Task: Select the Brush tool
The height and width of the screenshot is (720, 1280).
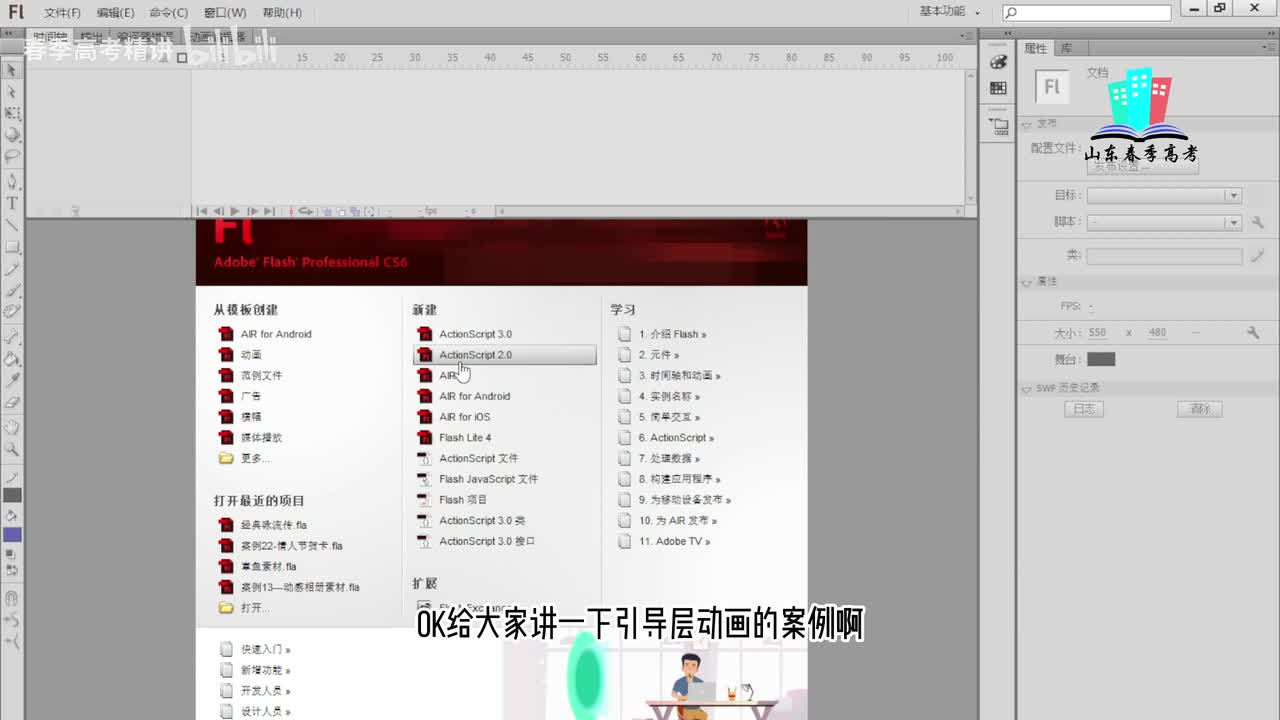Action: click(x=12, y=289)
